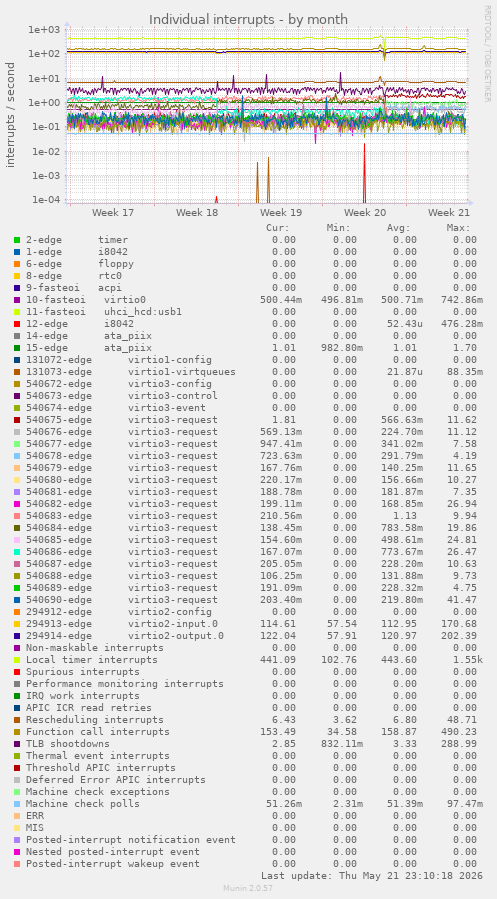Click the red 12-edge i8042 legend swatch
This screenshot has height=899, width=497.
coord(17,324)
